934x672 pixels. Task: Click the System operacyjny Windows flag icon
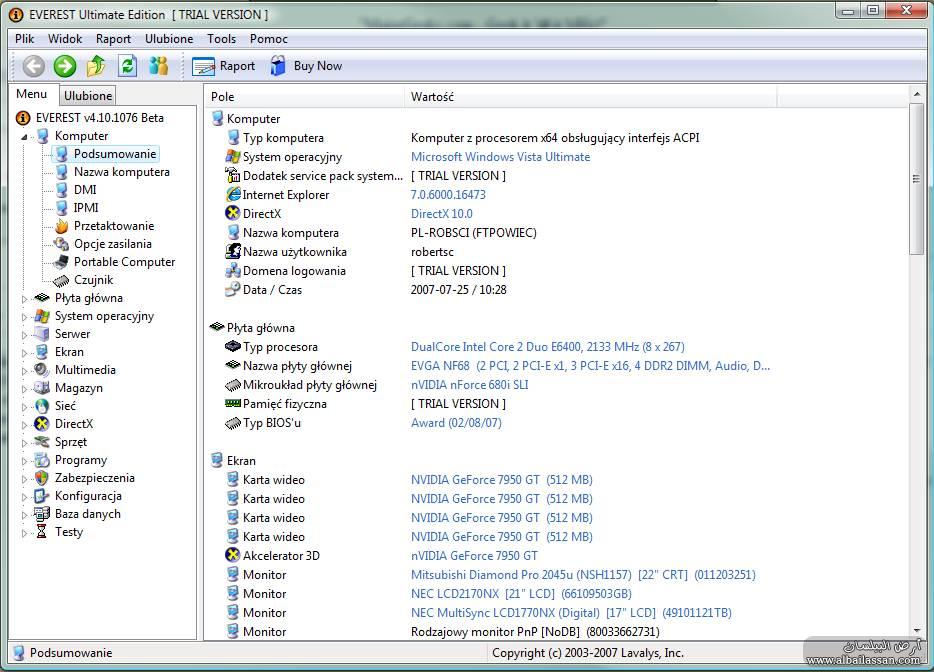(42, 316)
